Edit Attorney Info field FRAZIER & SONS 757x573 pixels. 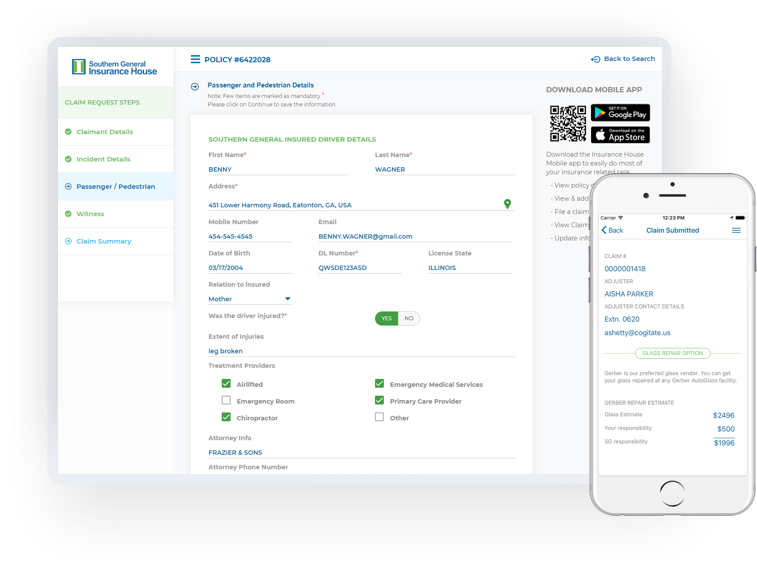click(361, 453)
